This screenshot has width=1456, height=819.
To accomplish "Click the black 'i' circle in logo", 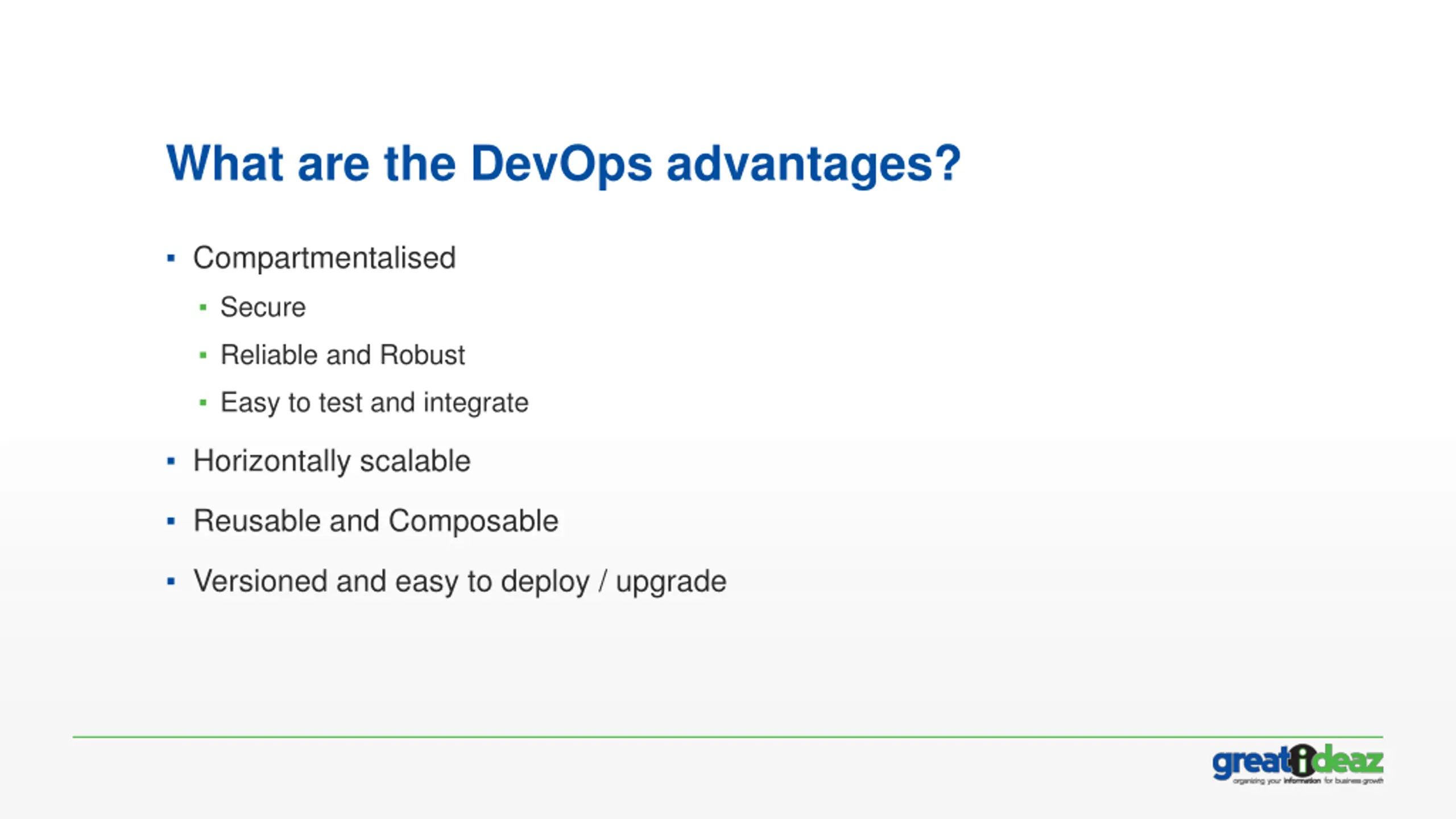I will [1302, 760].
